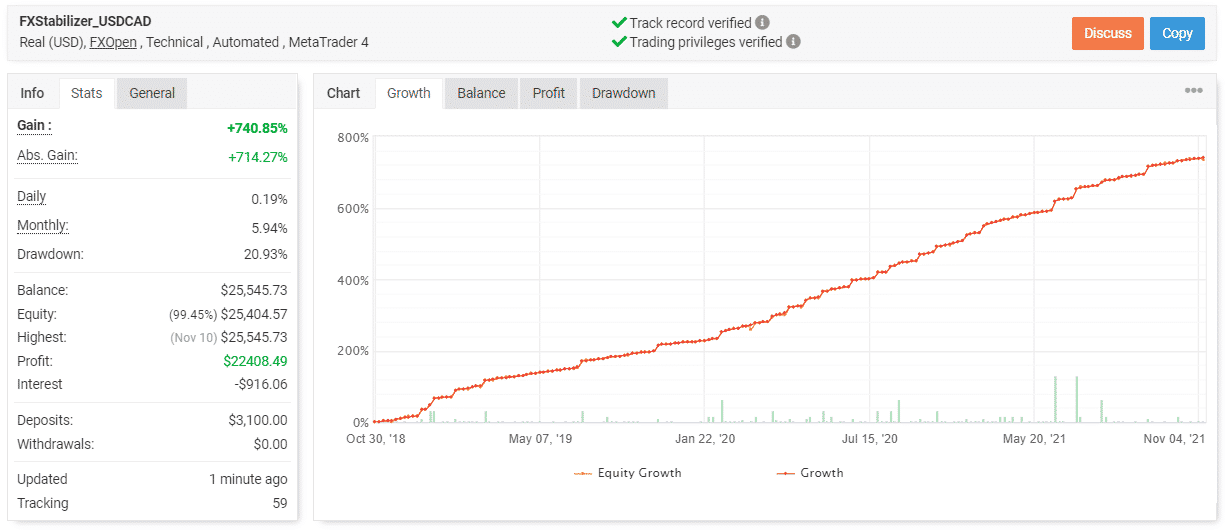The height and width of the screenshot is (531, 1225).
Task: Click the Balance value $25,545.73
Action: tap(254, 291)
